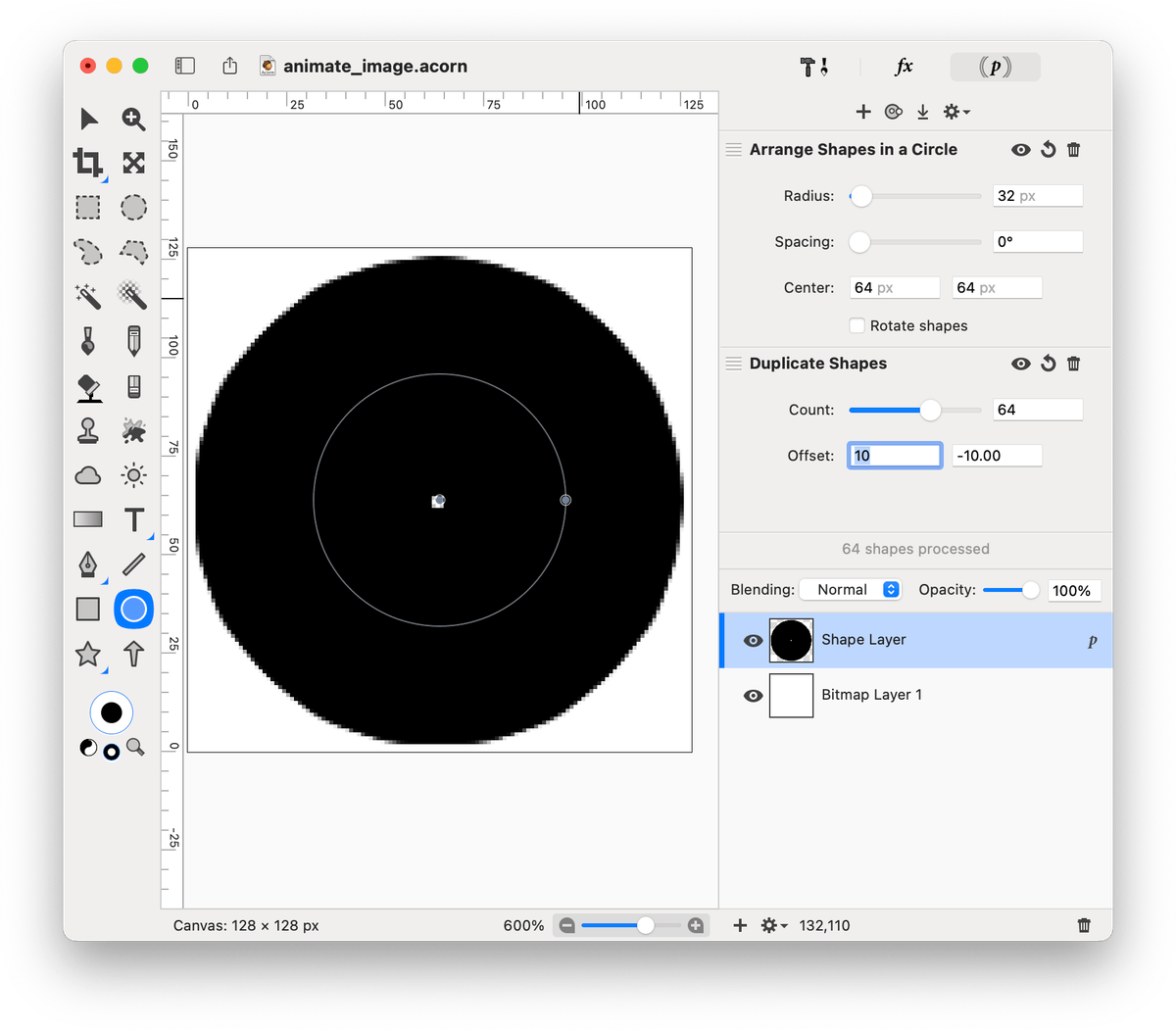Select the Pen vector tool
This screenshot has width=1176, height=1029.
coord(88,564)
